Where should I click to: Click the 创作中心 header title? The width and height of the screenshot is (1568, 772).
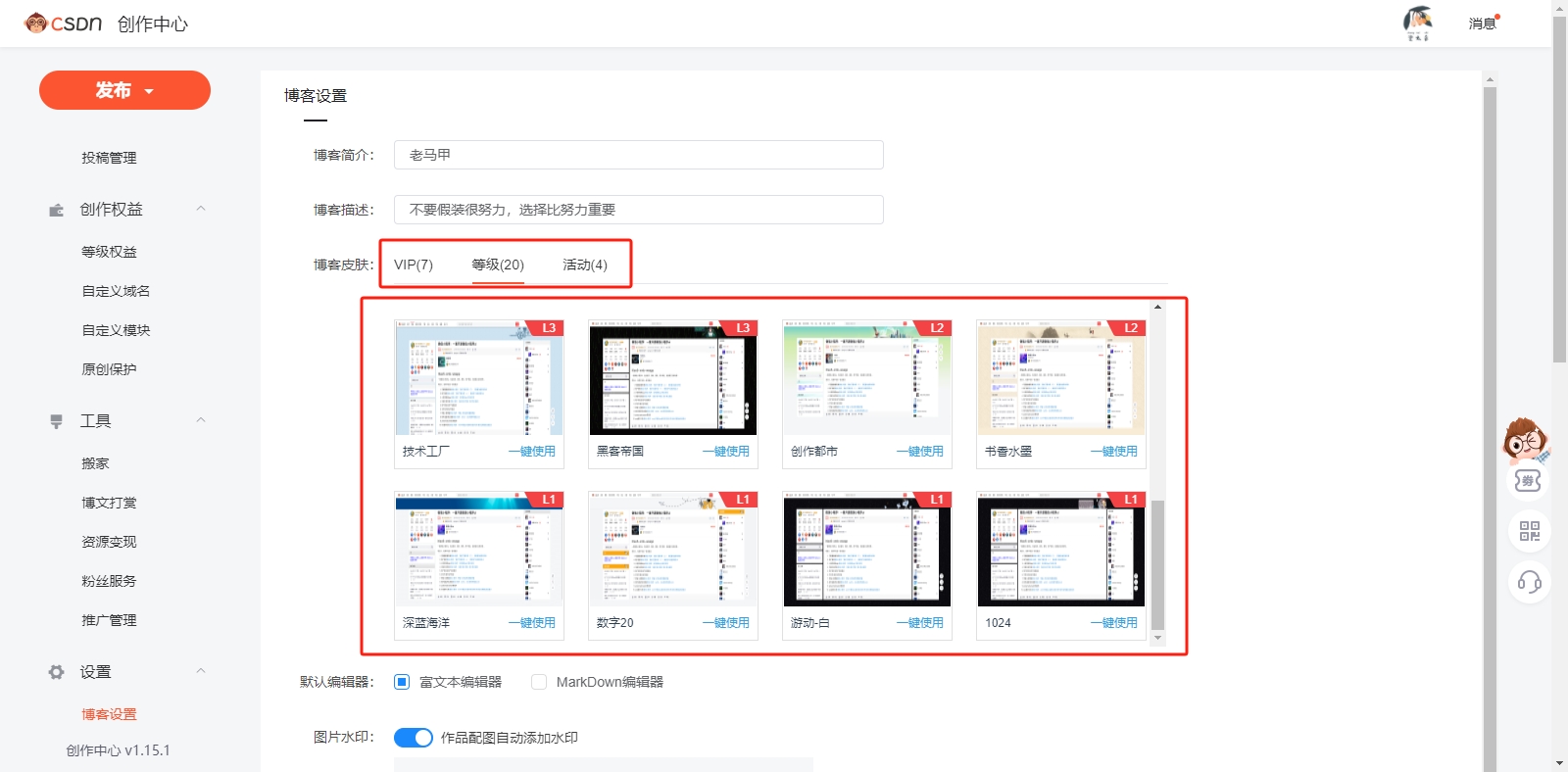coord(153,24)
